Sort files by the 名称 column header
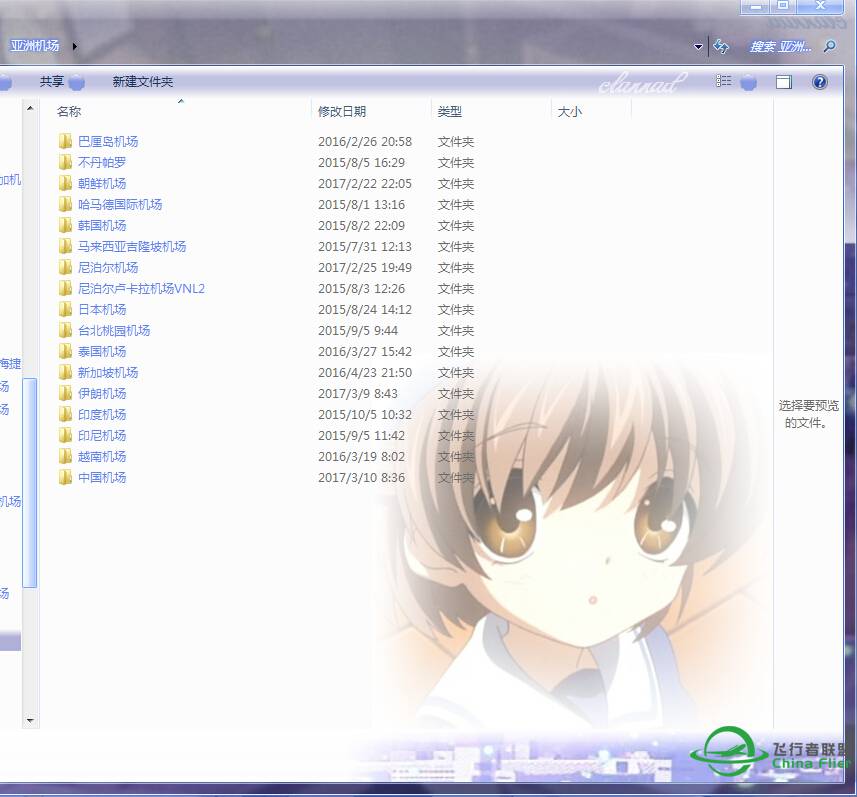Screen dimensions: 857x797 pos(69,112)
